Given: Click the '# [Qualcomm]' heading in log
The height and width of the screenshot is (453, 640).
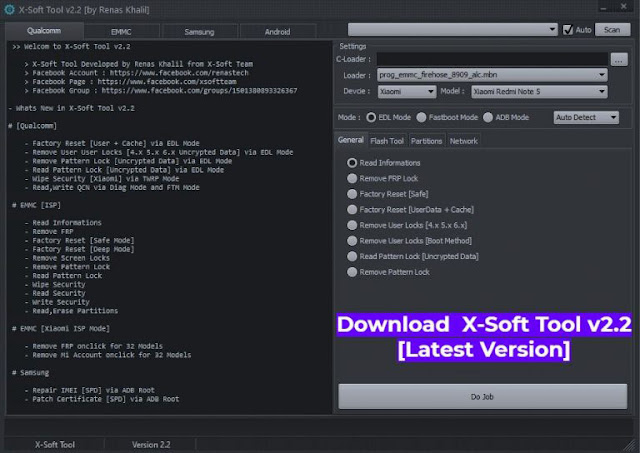Looking at the screenshot, I should [x=32, y=126].
